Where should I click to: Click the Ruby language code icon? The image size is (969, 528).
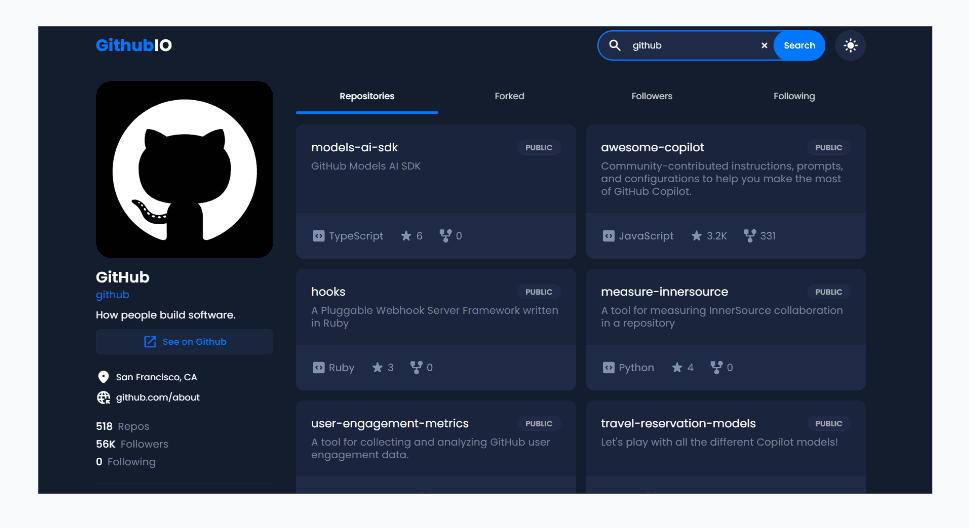[x=318, y=367]
